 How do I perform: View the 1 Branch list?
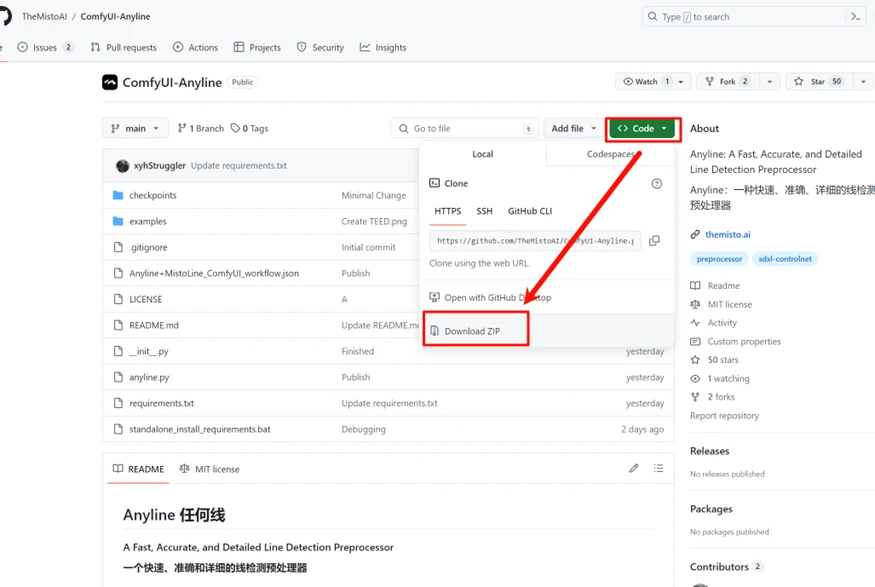tap(201, 128)
